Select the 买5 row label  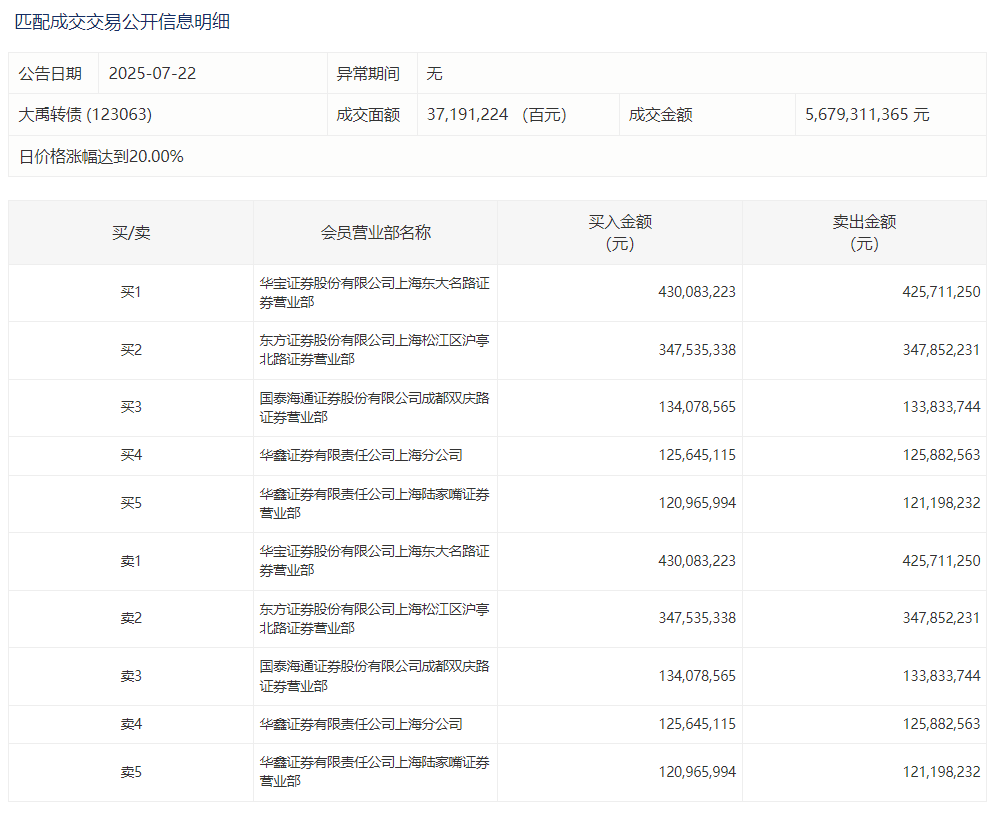pos(131,503)
